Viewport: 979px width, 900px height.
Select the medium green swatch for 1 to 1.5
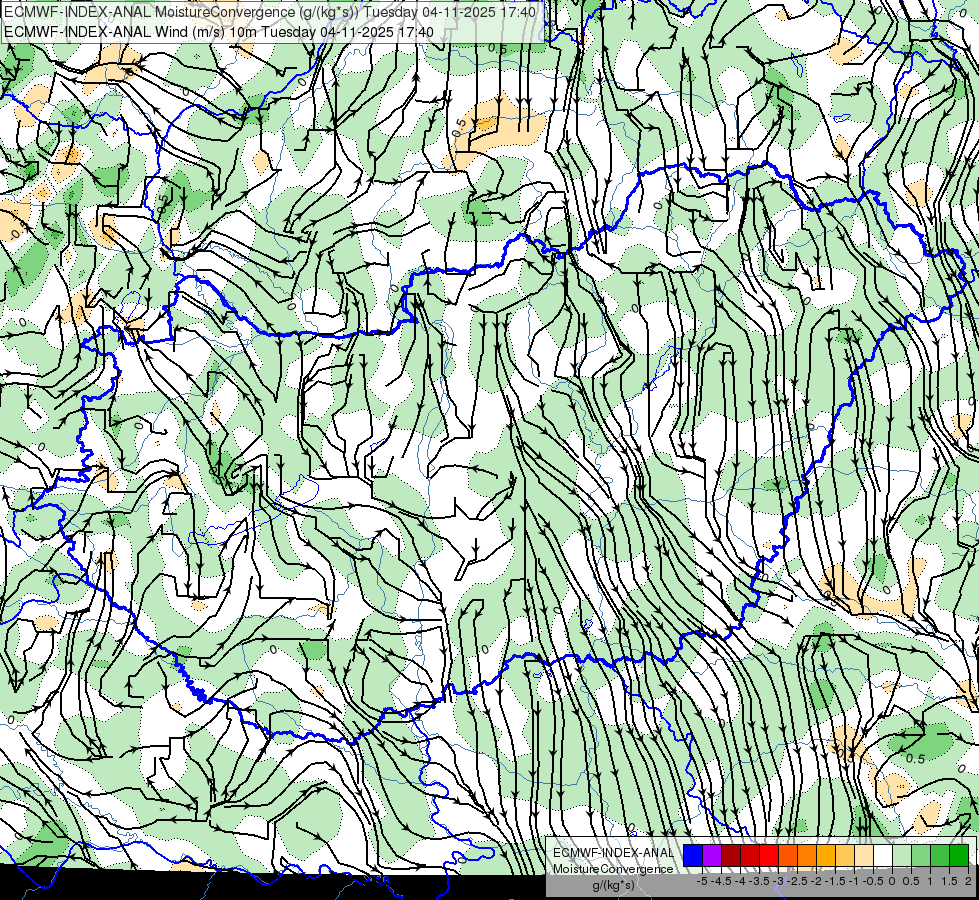940,855
